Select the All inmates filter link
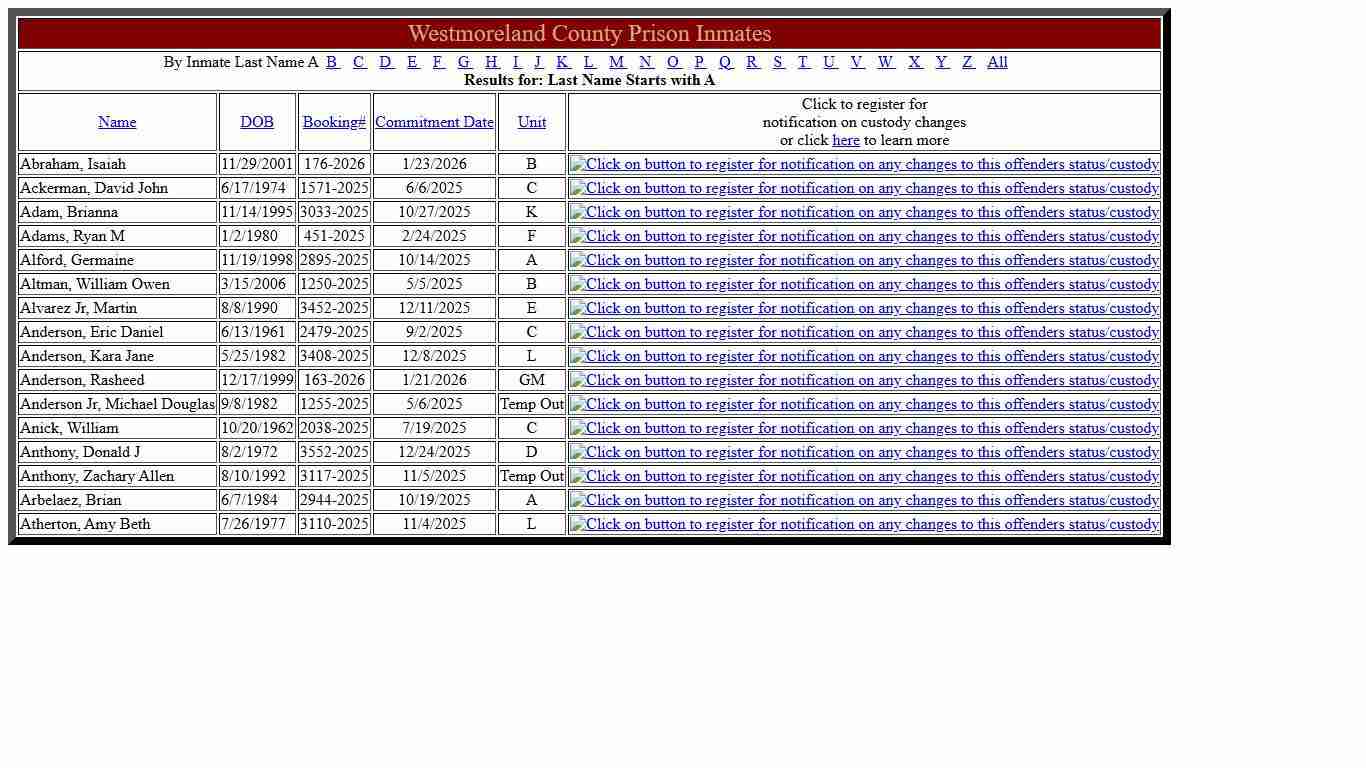The image size is (1366, 768). 997,62
